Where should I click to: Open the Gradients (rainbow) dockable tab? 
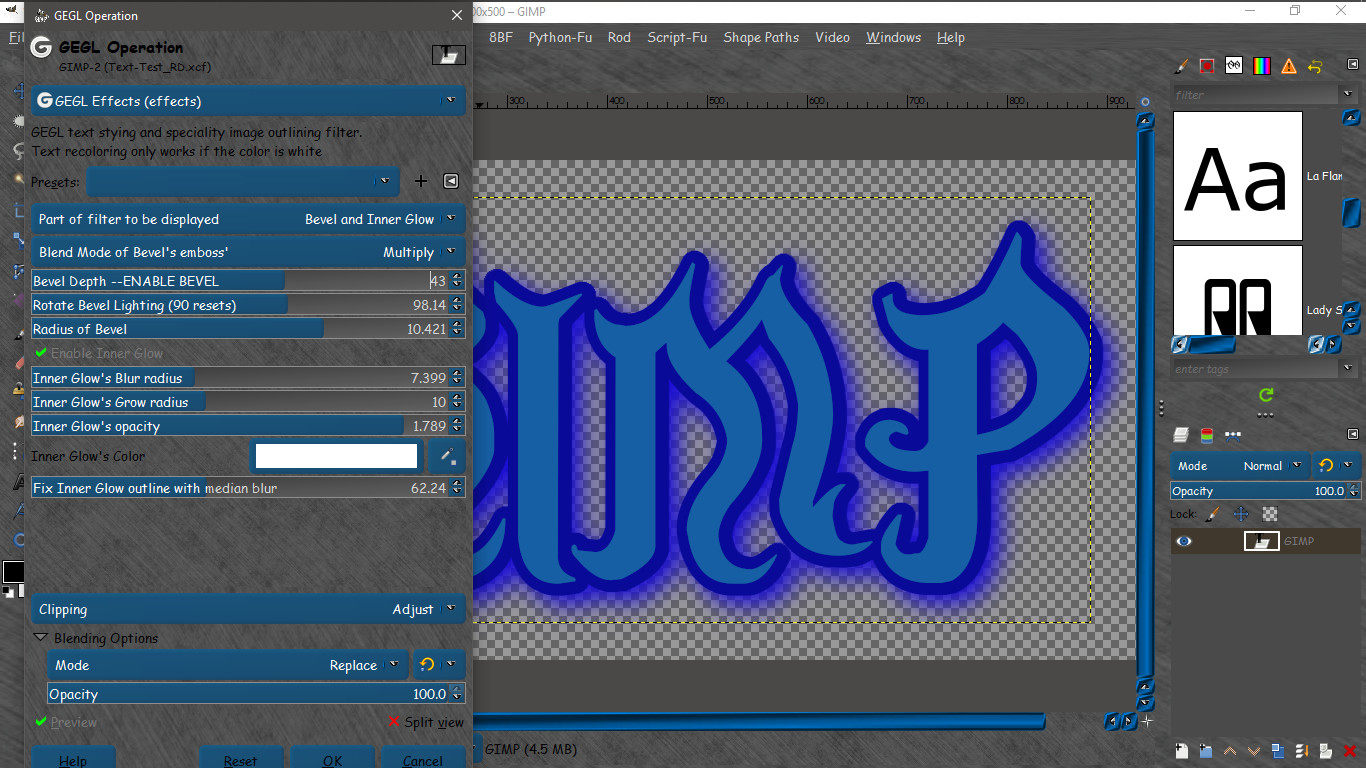click(1262, 66)
